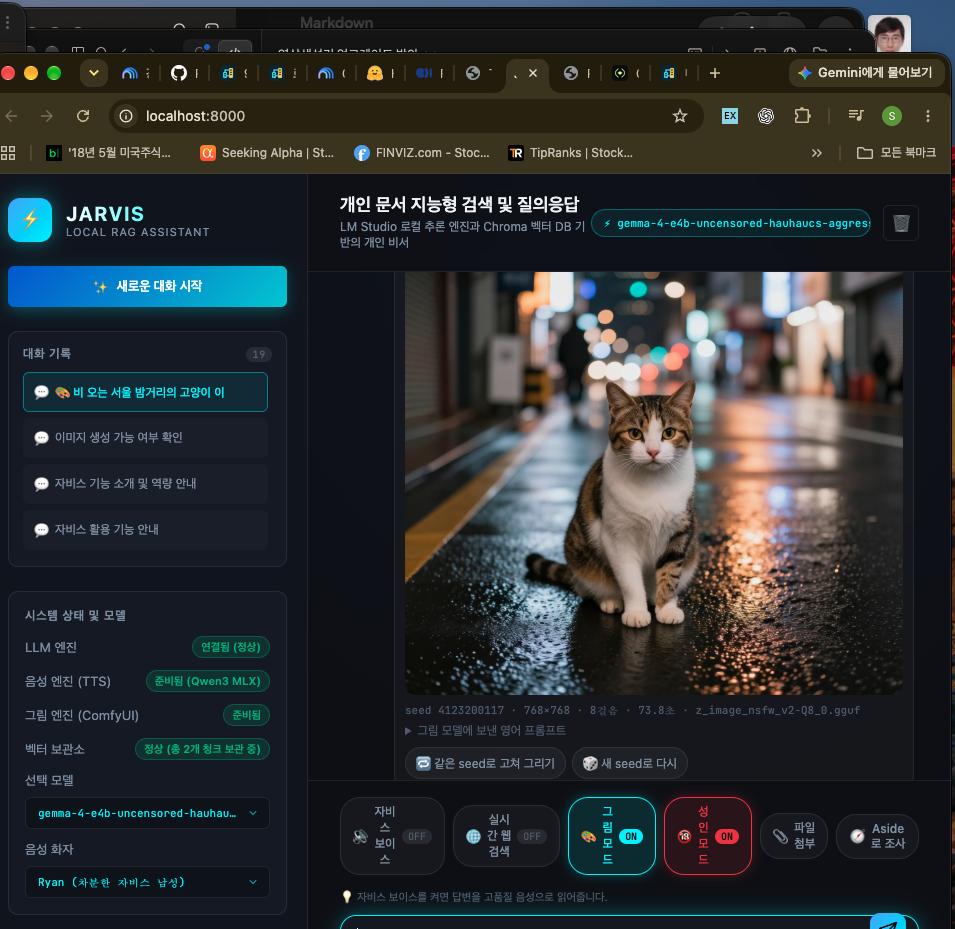Open the tab search dropdown chevron
Screen dimensions: 955x929
pos(94,73)
